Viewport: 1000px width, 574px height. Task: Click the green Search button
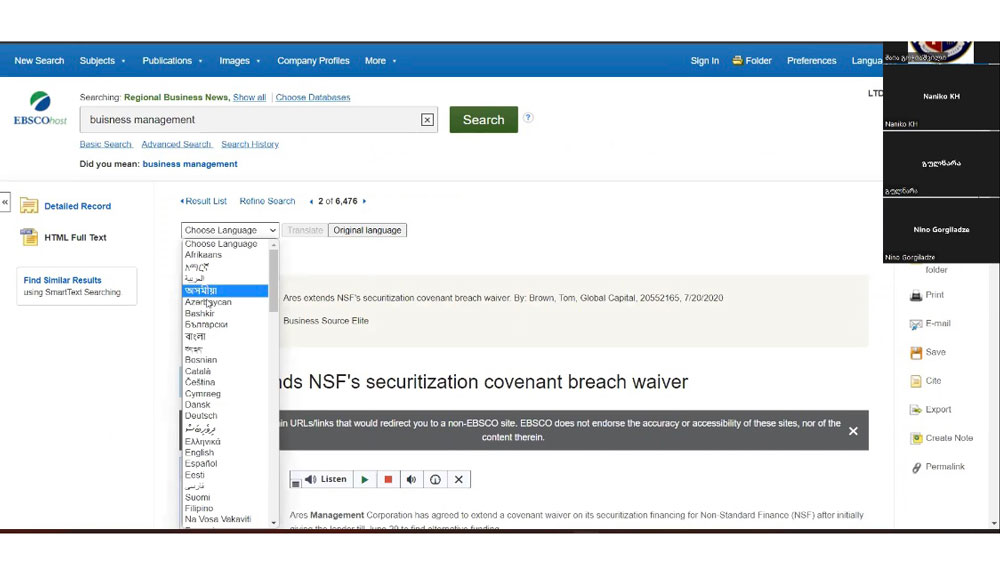[x=483, y=120]
